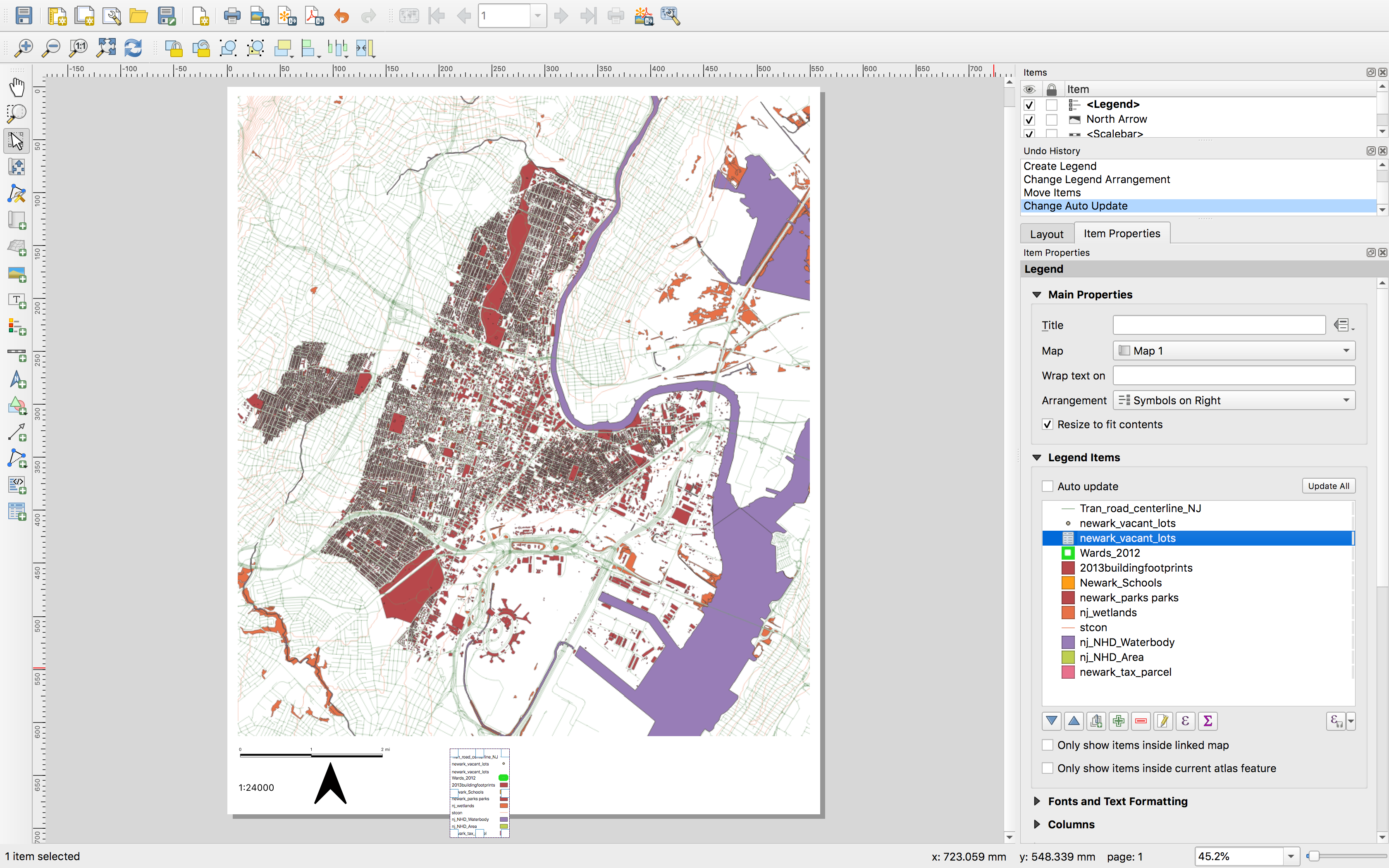Enable Only show items inside linked map

[x=1048, y=745]
